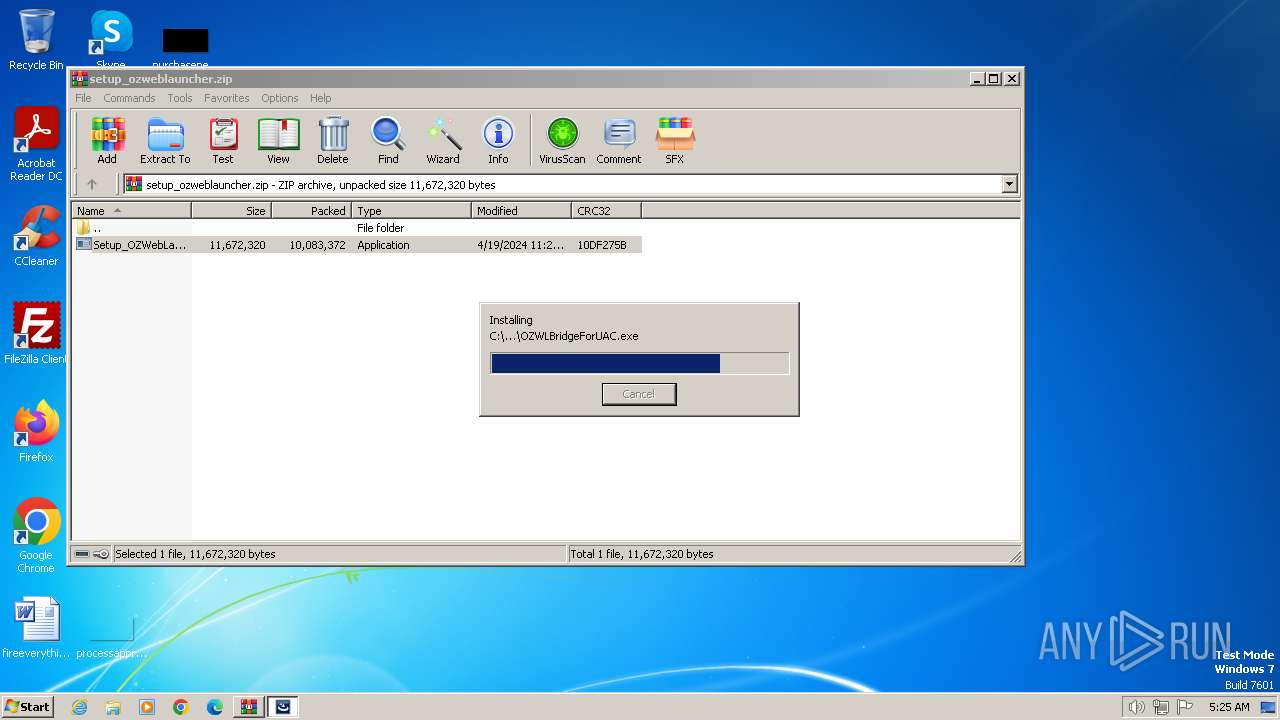Screen dimensions: 1280x720
Task: Open Chrome from the taskbar
Action: pyautogui.click(x=181, y=707)
